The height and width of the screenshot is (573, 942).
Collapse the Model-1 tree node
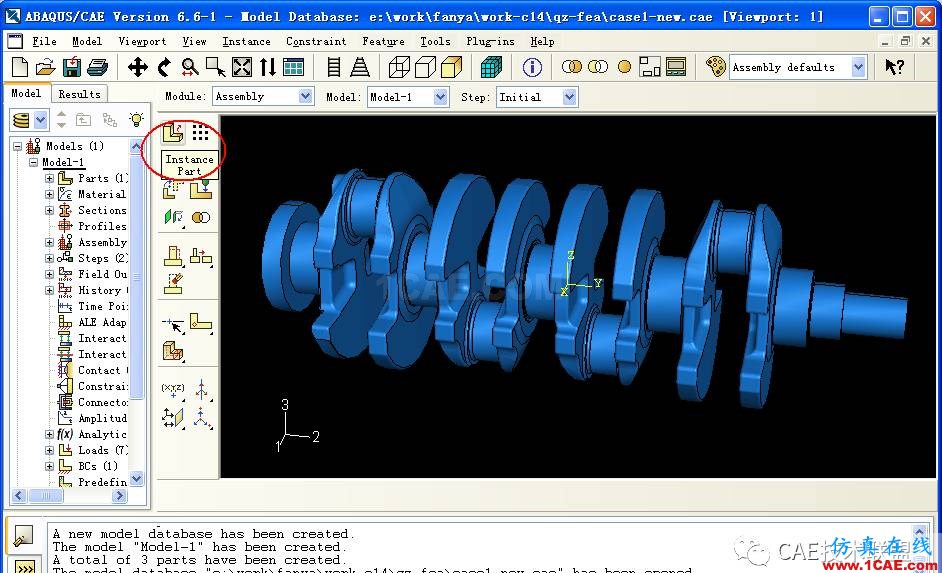[x=34, y=162]
